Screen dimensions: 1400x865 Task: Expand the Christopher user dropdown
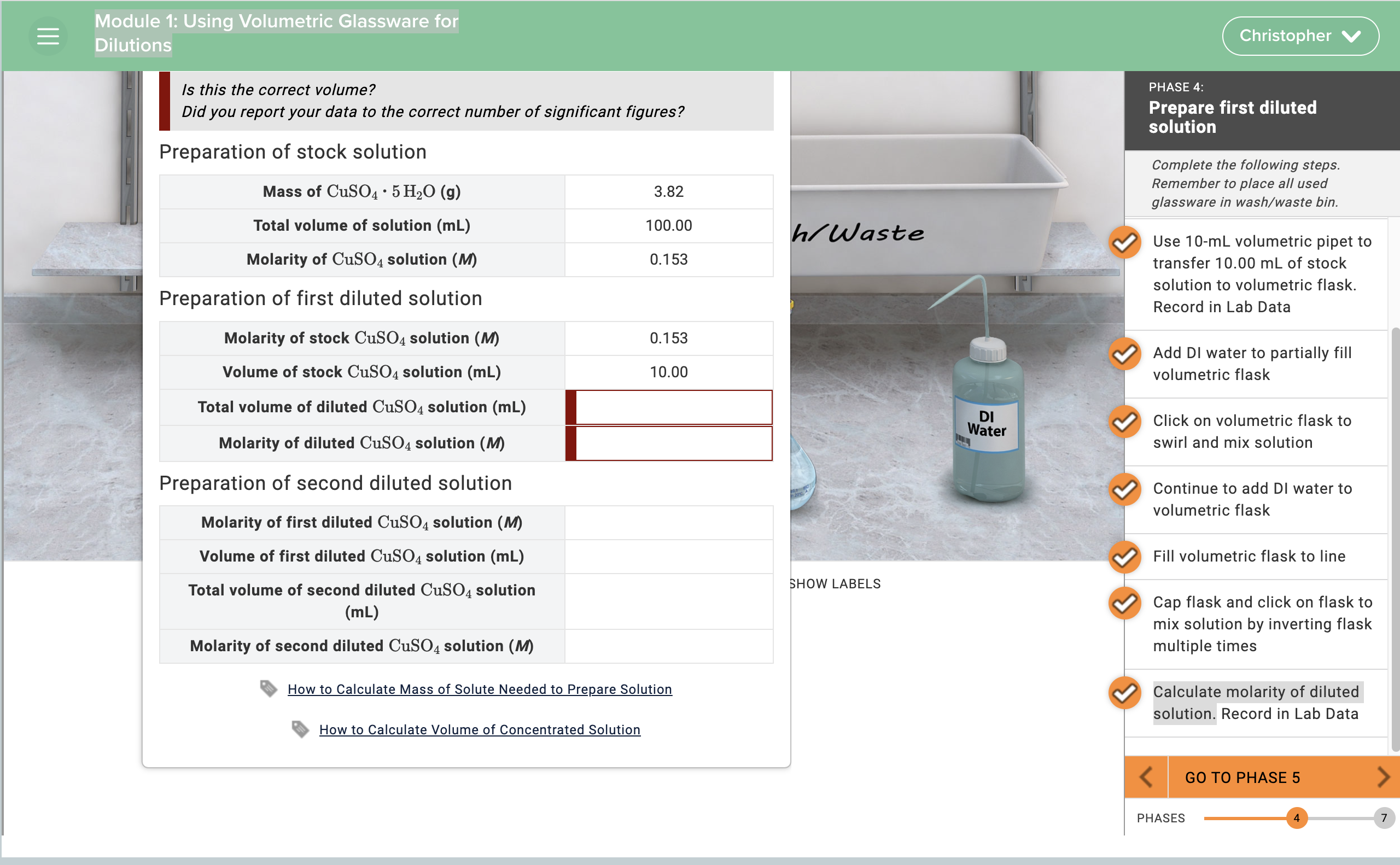(1300, 36)
